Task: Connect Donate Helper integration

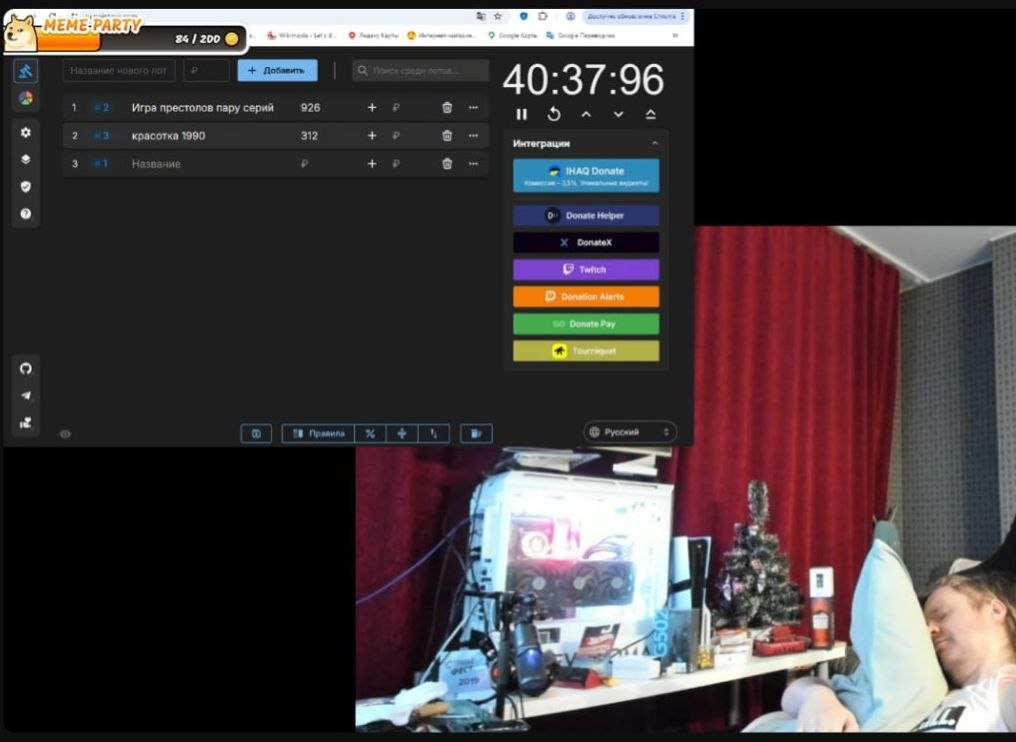Action: (x=586, y=216)
